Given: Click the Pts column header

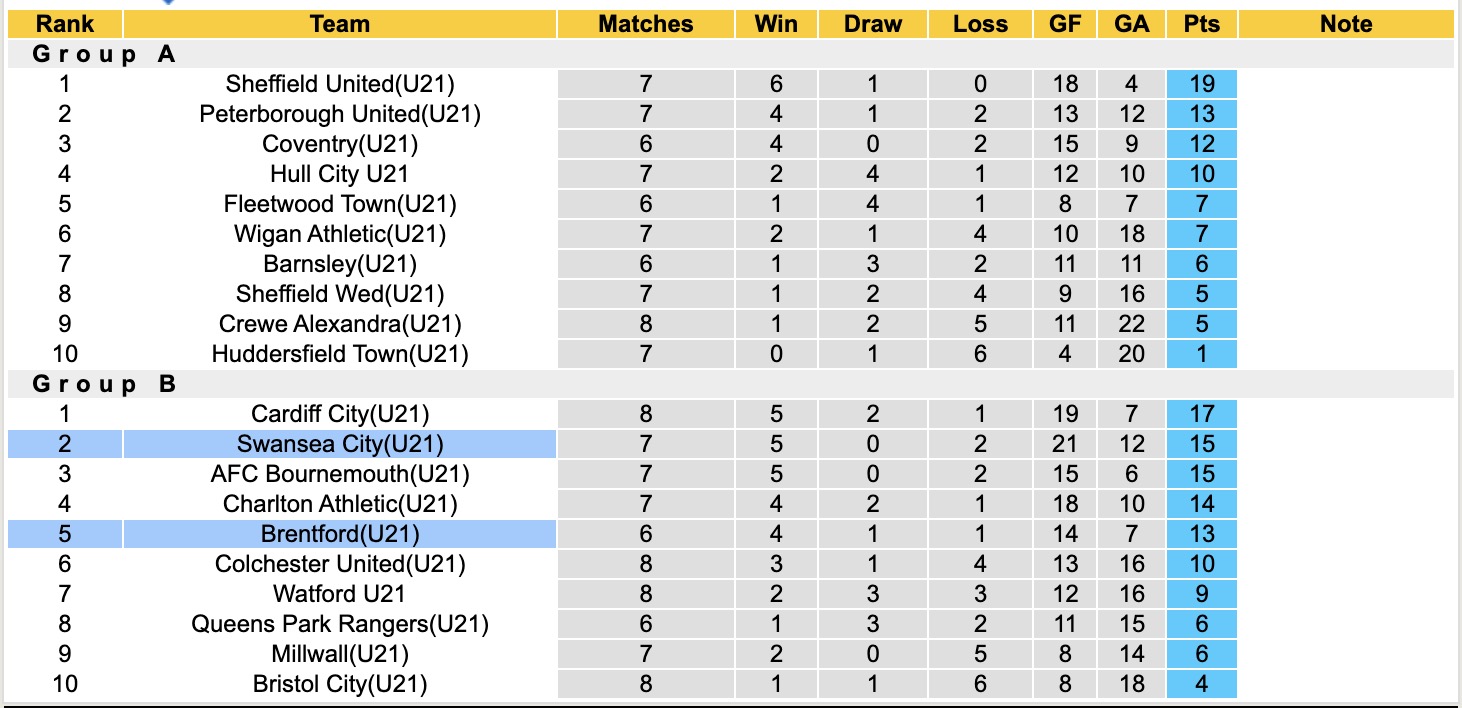Looking at the screenshot, I should point(1202,24).
